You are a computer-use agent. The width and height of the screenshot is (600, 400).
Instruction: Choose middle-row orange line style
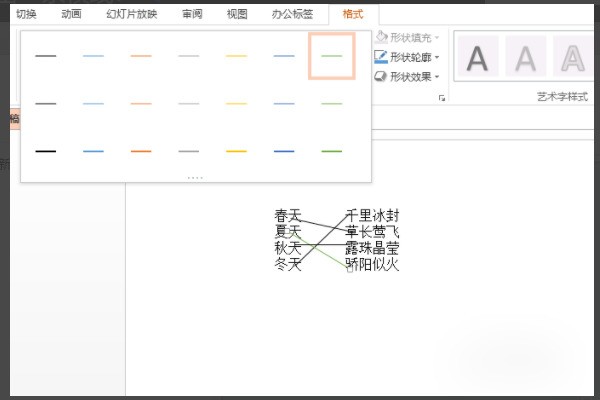click(141, 104)
